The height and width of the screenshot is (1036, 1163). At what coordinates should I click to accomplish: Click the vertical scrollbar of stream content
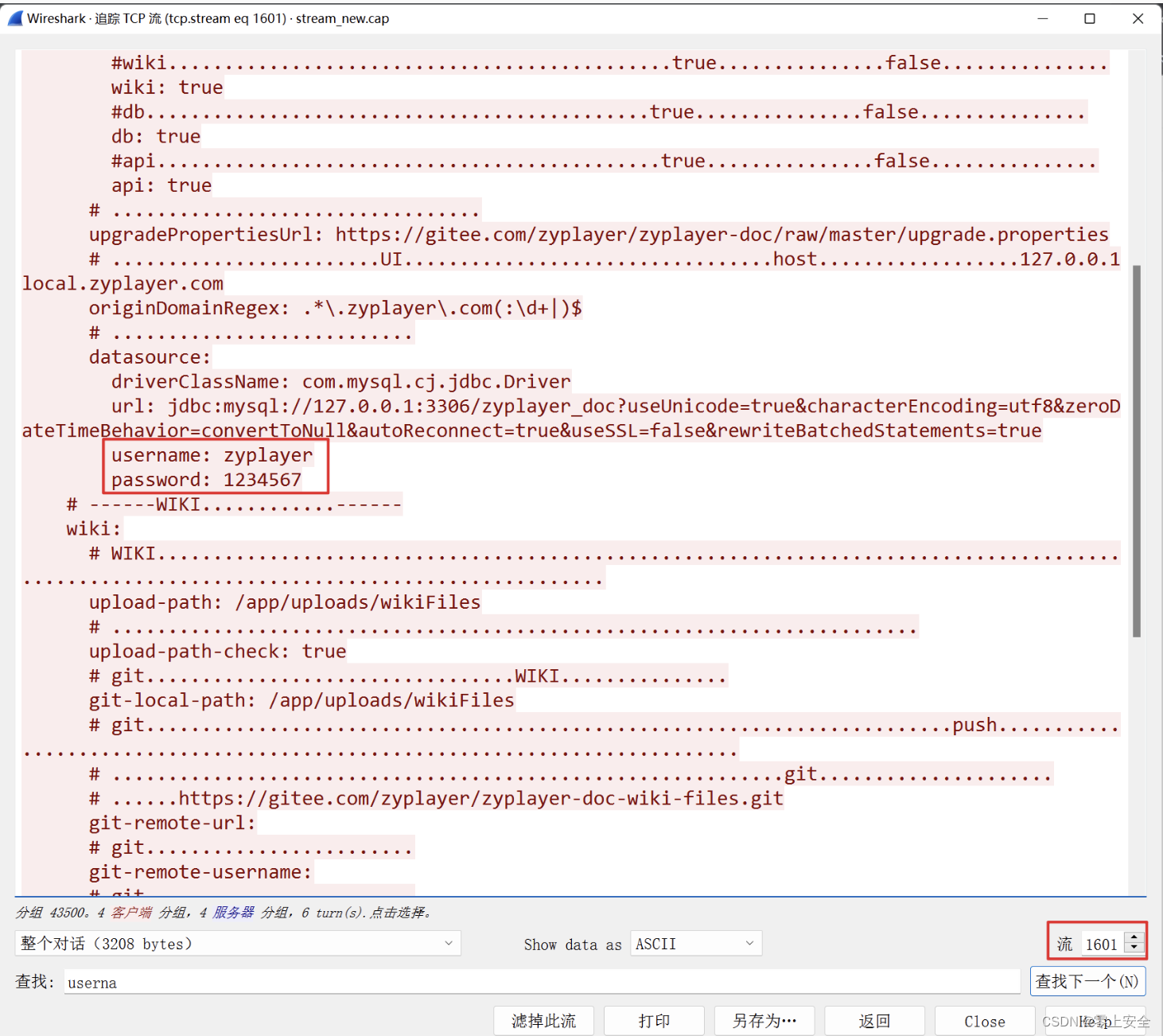1137,450
